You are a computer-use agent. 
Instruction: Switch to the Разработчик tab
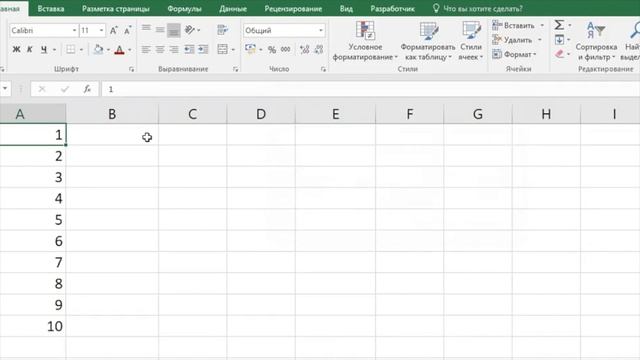coord(393,9)
